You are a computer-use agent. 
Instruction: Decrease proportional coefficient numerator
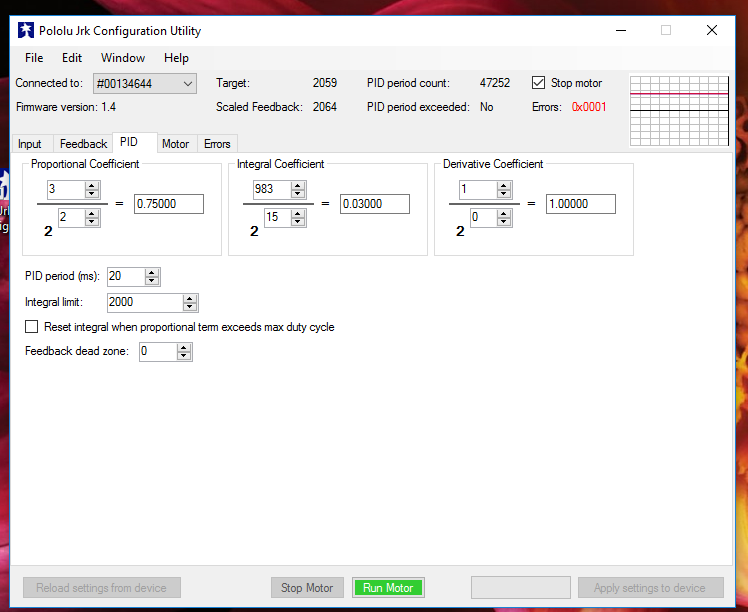point(92,193)
